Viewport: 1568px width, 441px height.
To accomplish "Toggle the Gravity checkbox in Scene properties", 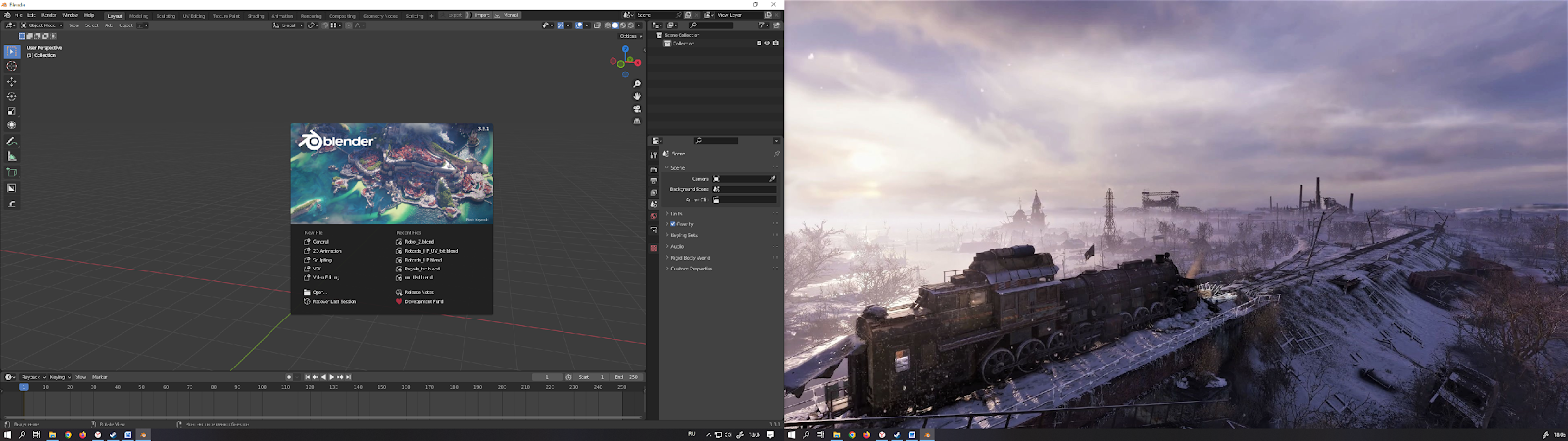I will [673, 224].
